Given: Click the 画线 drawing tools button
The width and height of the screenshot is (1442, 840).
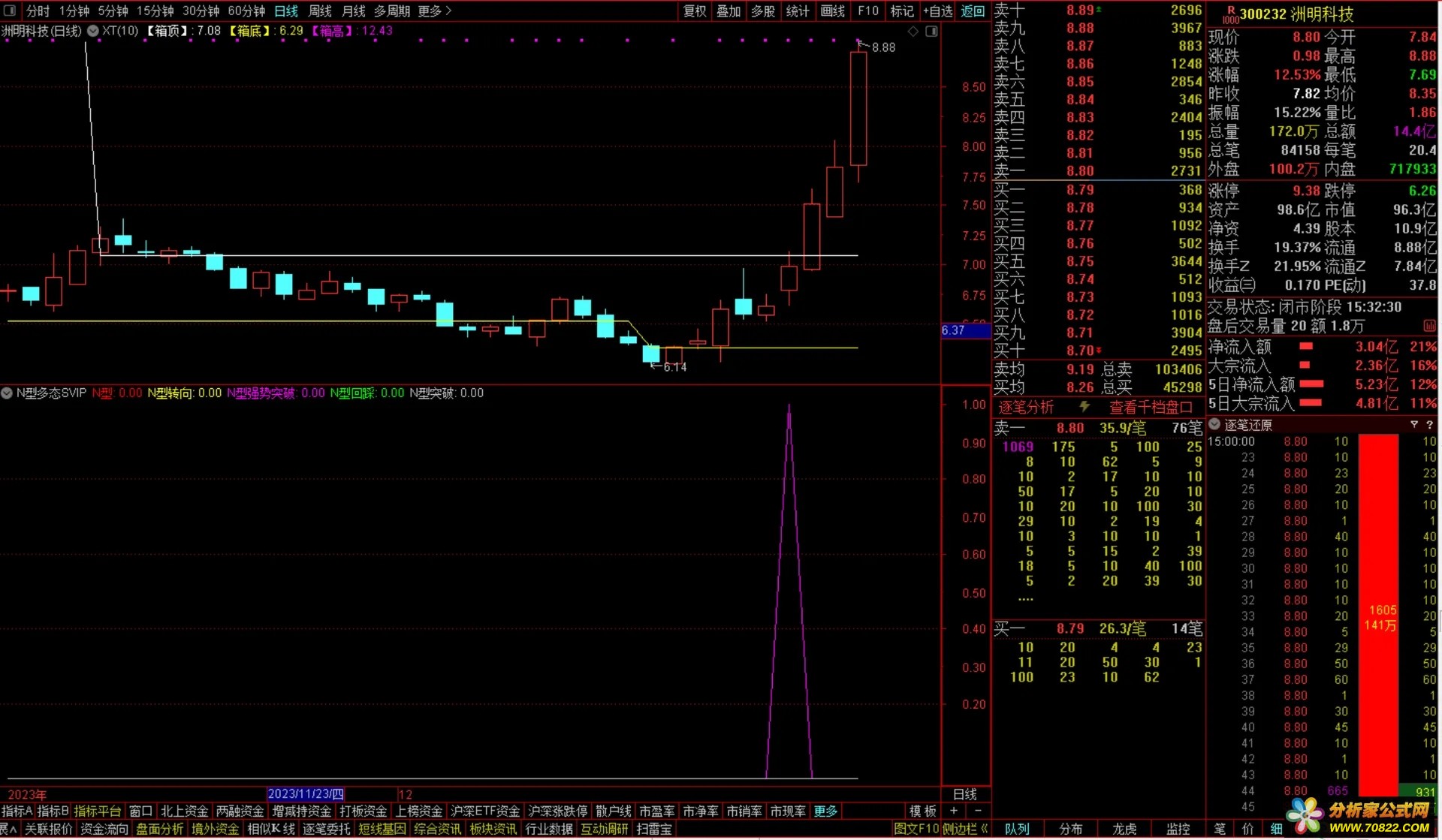Looking at the screenshot, I should [x=832, y=11].
